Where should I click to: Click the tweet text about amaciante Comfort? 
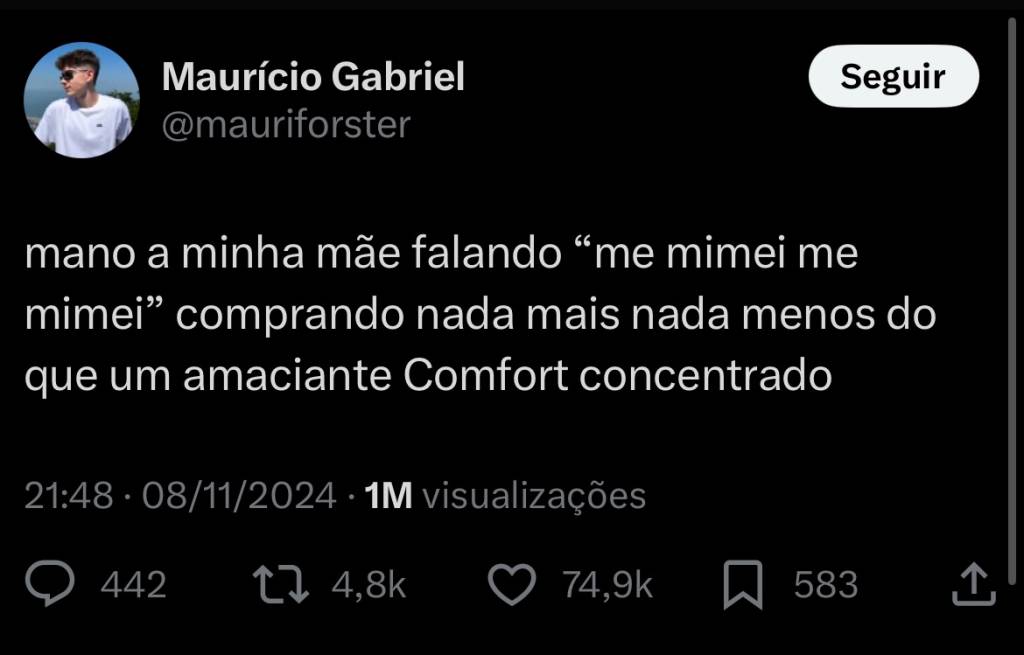(x=481, y=314)
